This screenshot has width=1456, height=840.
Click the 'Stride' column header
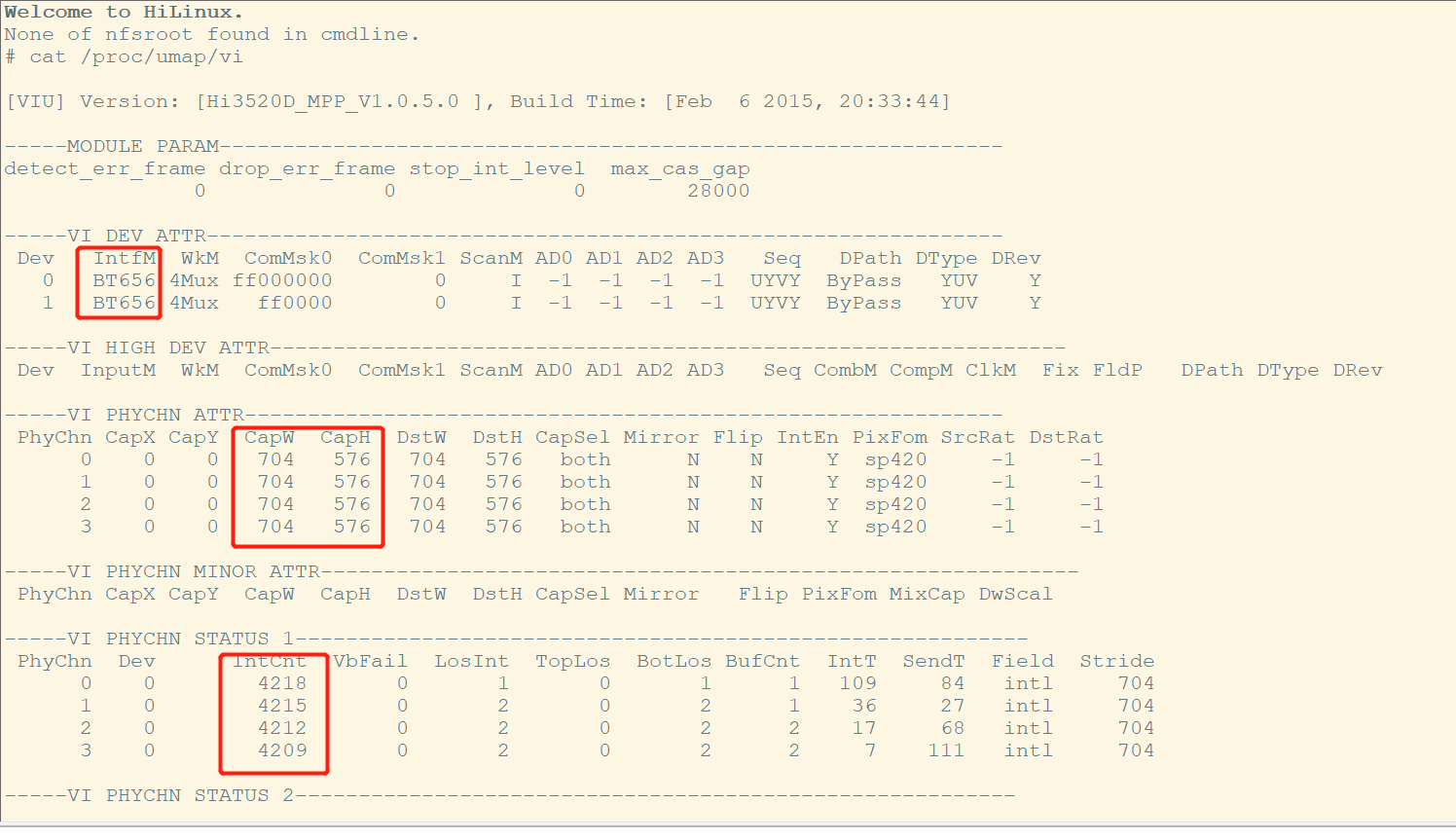pyautogui.click(x=1117, y=661)
